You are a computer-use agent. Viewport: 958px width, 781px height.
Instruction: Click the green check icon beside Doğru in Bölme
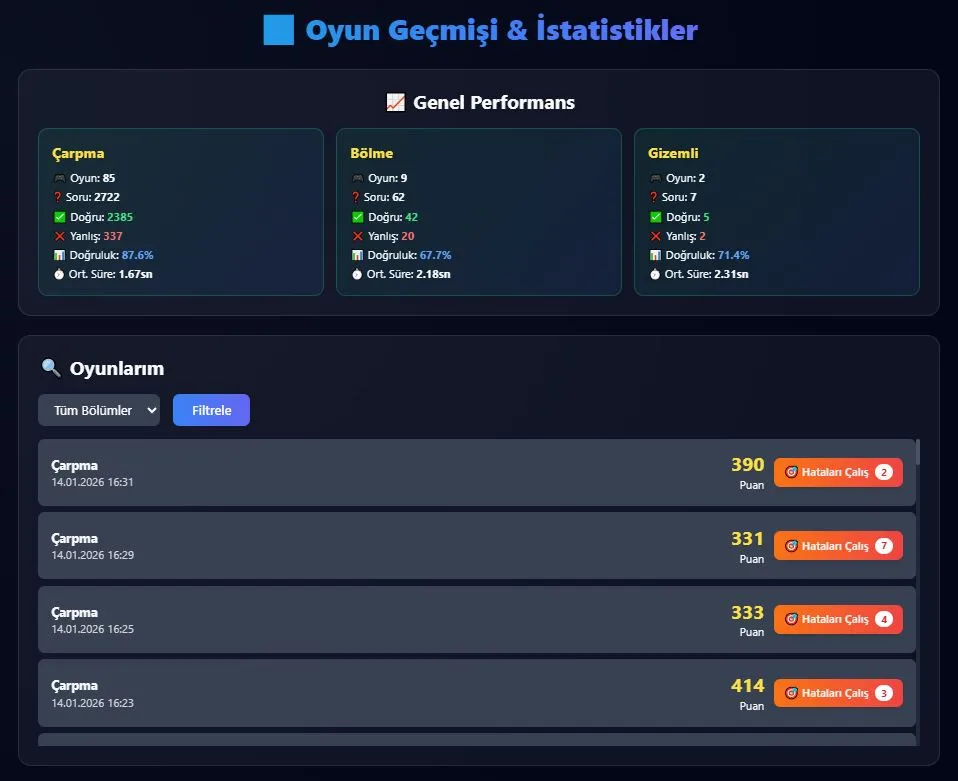357,216
